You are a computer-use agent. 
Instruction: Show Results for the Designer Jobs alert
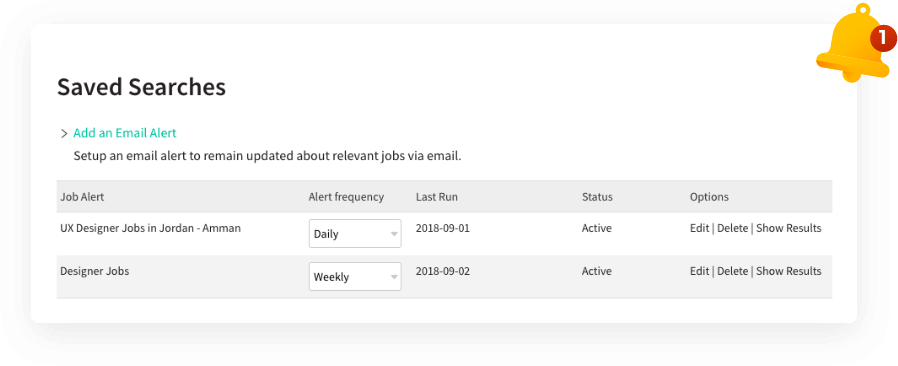pos(789,271)
